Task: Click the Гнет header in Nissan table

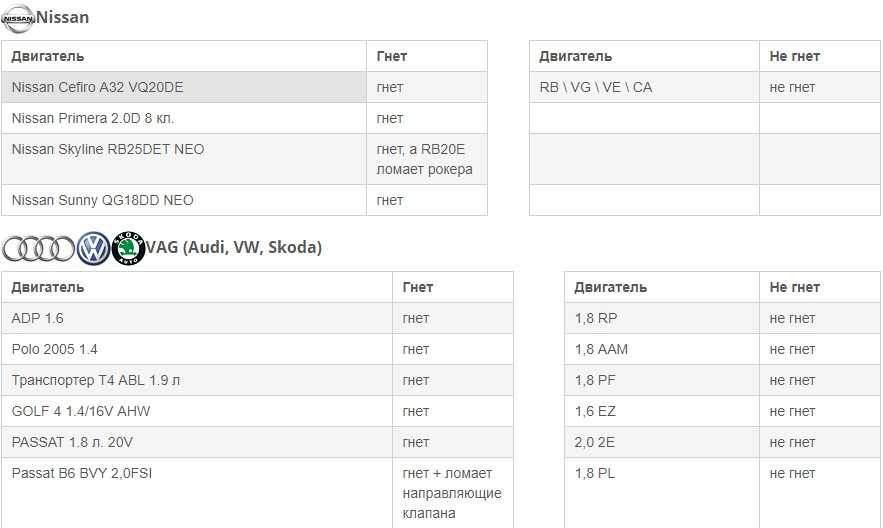Action: click(427, 56)
